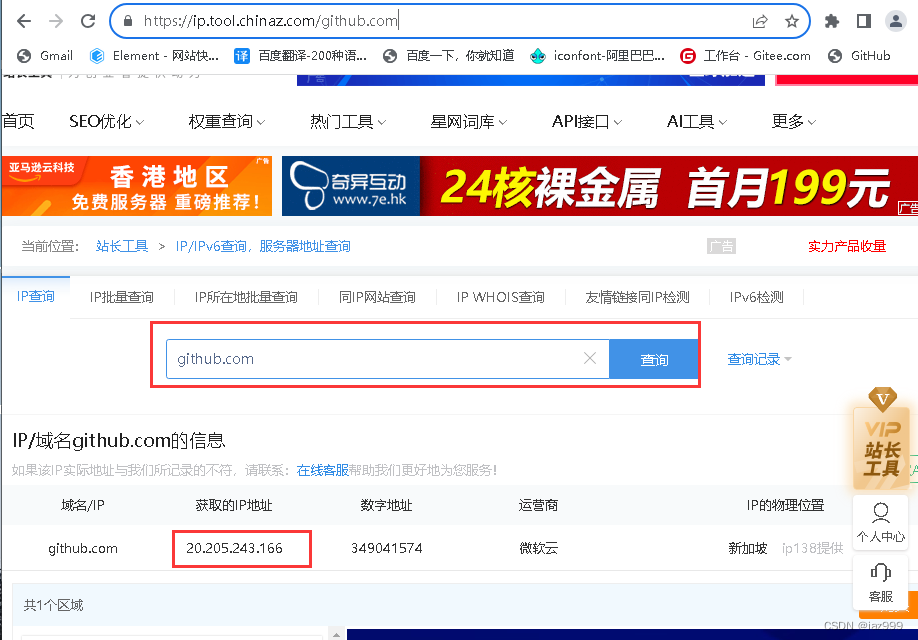Switch to IP所在地批量查询 tab
This screenshot has width=918, height=640.
tap(246, 297)
